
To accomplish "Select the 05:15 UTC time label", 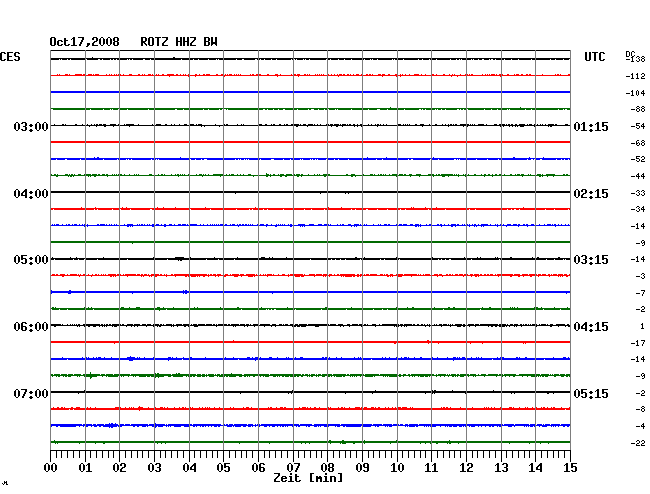I will click(x=591, y=393).
